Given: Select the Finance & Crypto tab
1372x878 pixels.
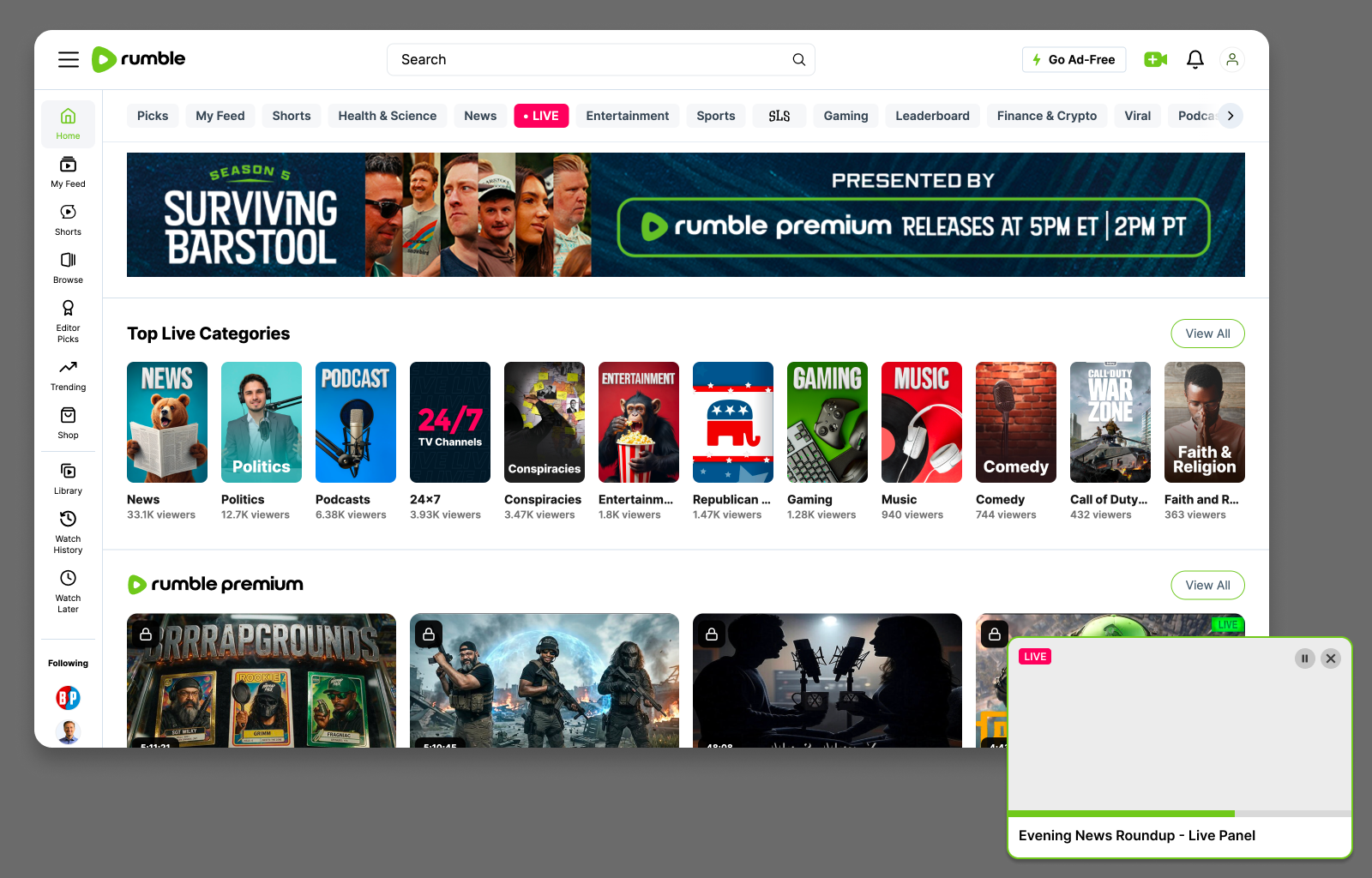Looking at the screenshot, I should coord(1047,116).
